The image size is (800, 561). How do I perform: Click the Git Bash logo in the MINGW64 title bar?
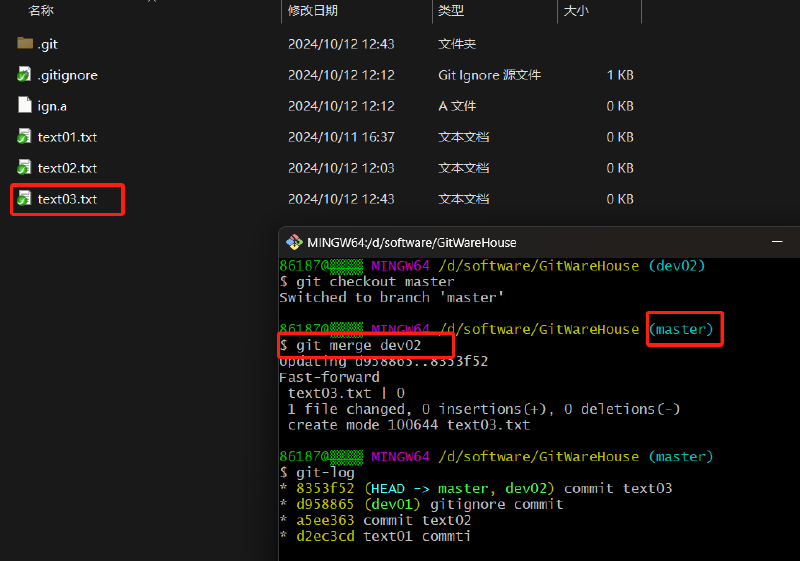click(x=294, y=242)
